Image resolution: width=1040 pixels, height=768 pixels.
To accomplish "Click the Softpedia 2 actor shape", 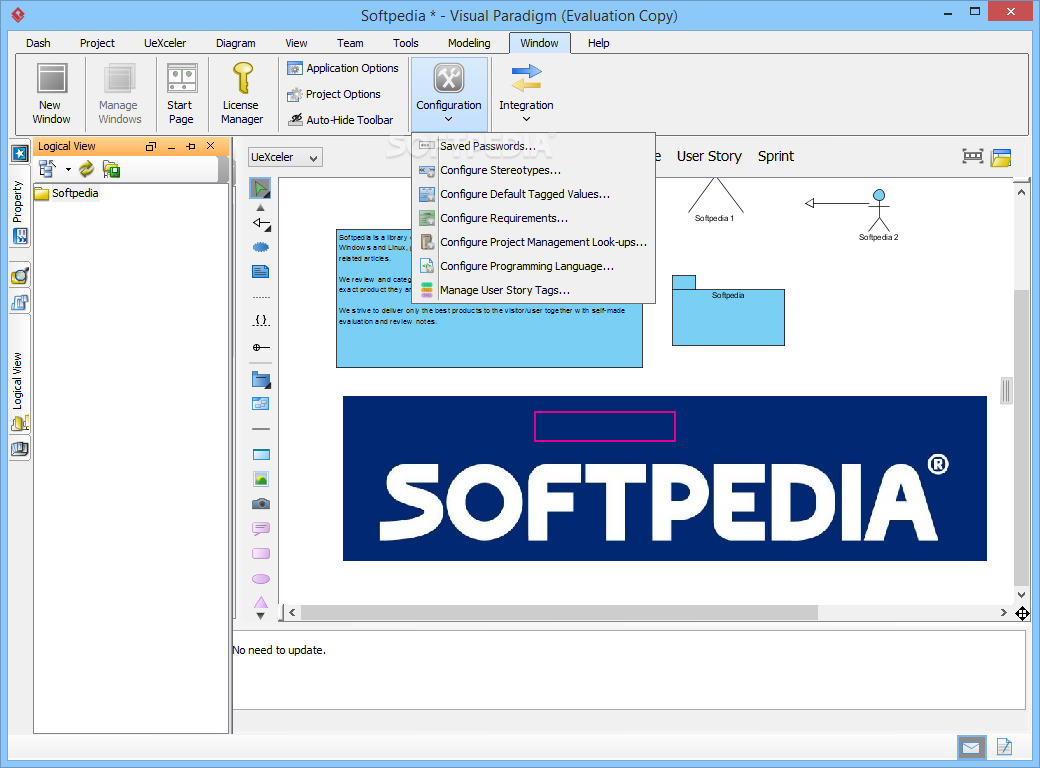I will 879,215.
